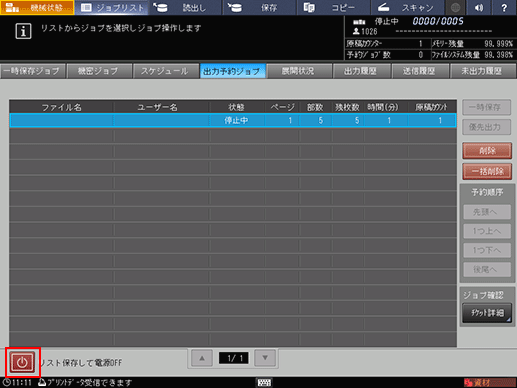Click the printer data reception status icon
Screen dimensions: 517x388
[42, 382]
